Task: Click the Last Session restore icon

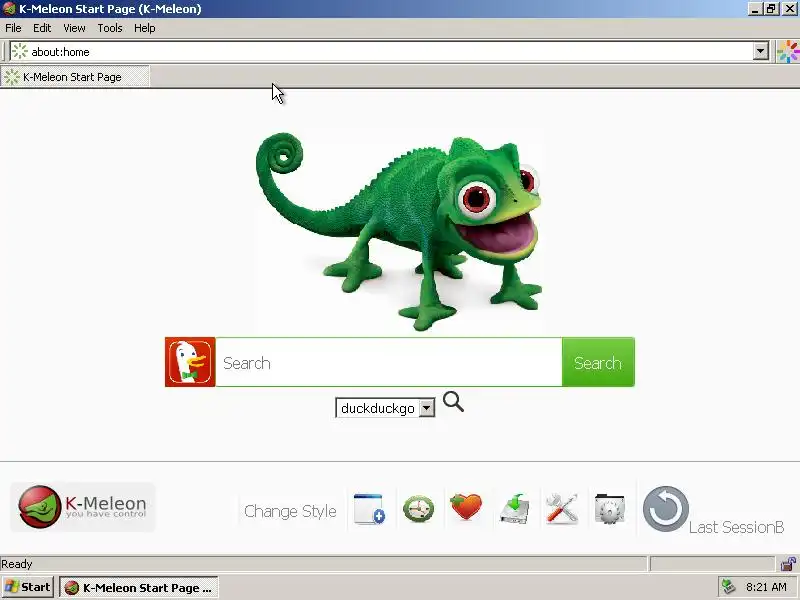Action: click(665, 509)
